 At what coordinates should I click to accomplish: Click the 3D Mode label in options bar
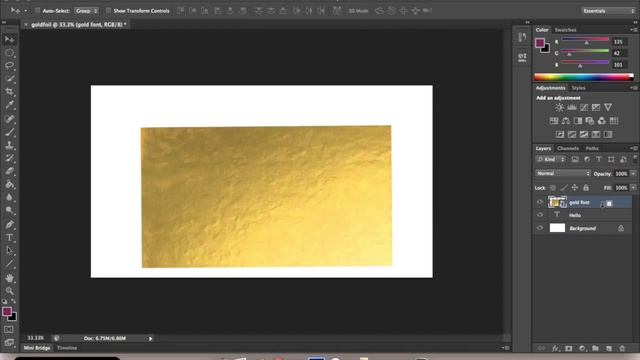coord(358,11)
